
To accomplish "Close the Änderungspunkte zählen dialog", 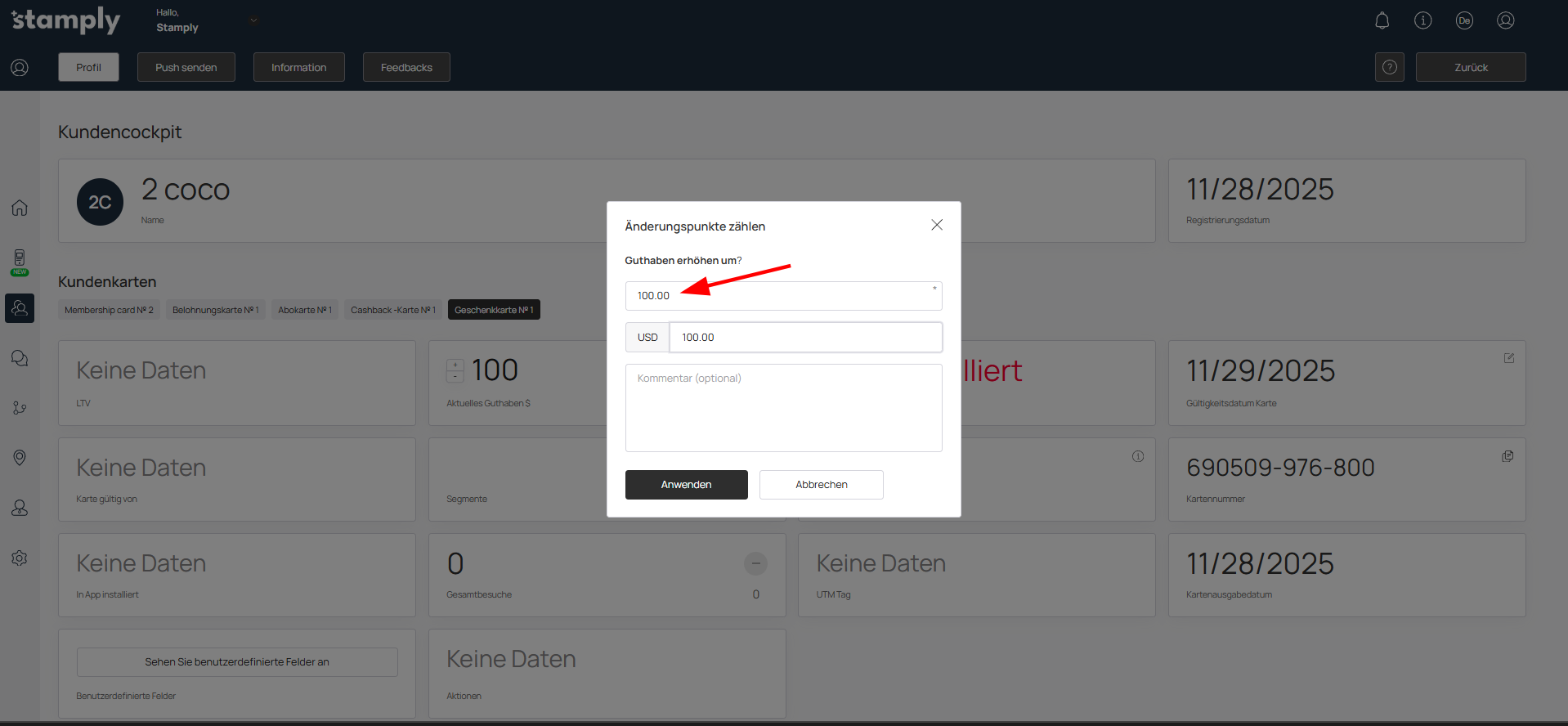I will [937, 225].
